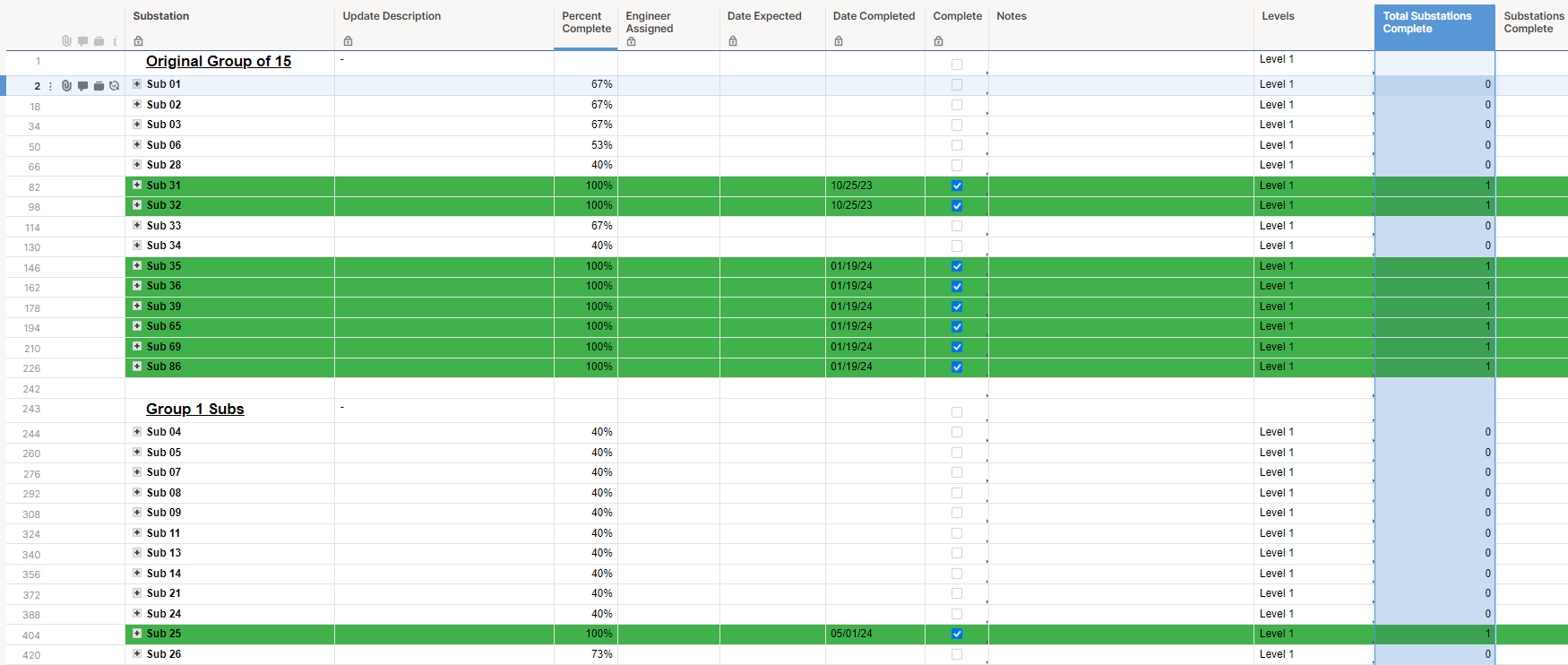Image resolution: width=1568 pixels, height=665 pixels.
Task: Click the 100% value for Sub 65
Action: [x=599, y=326]
